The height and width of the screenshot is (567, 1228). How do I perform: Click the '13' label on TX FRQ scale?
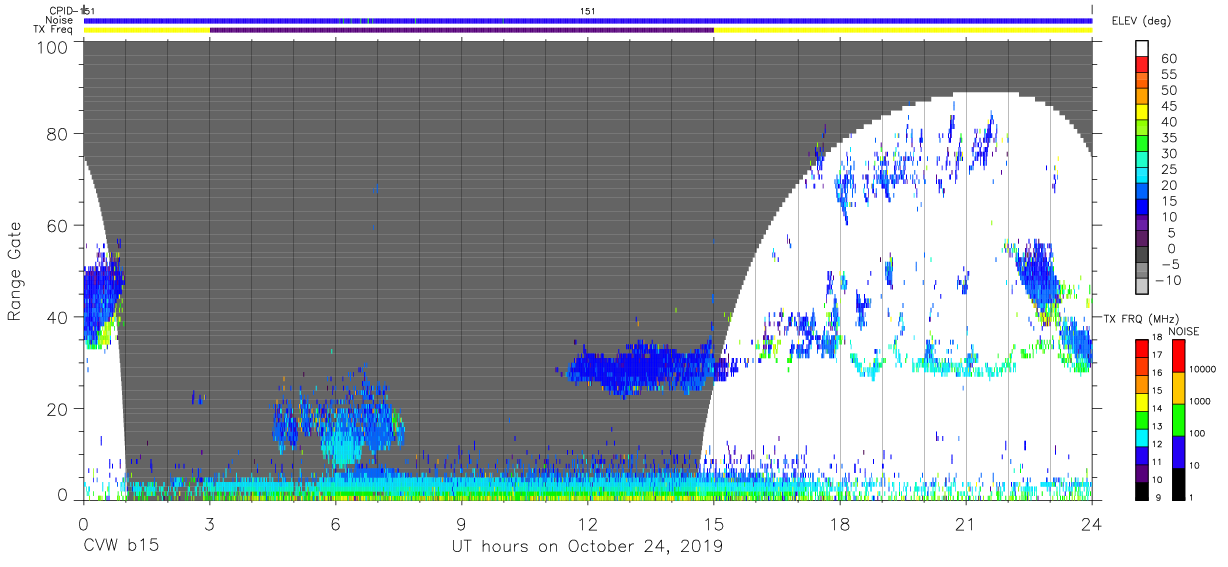(x=1159, y=428)
